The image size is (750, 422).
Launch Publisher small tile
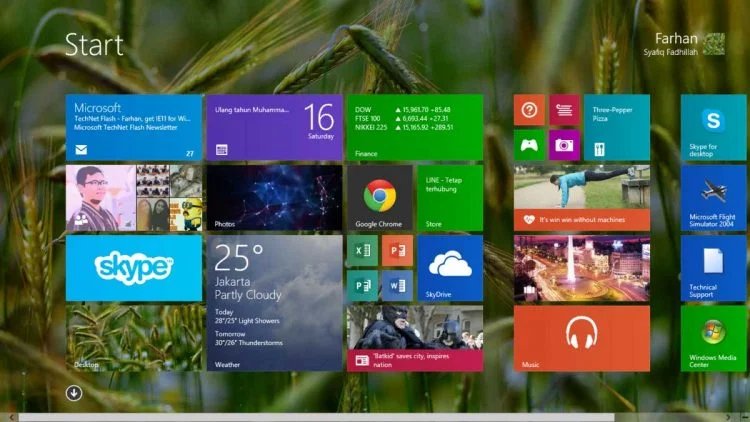click(x=362, y=286)
